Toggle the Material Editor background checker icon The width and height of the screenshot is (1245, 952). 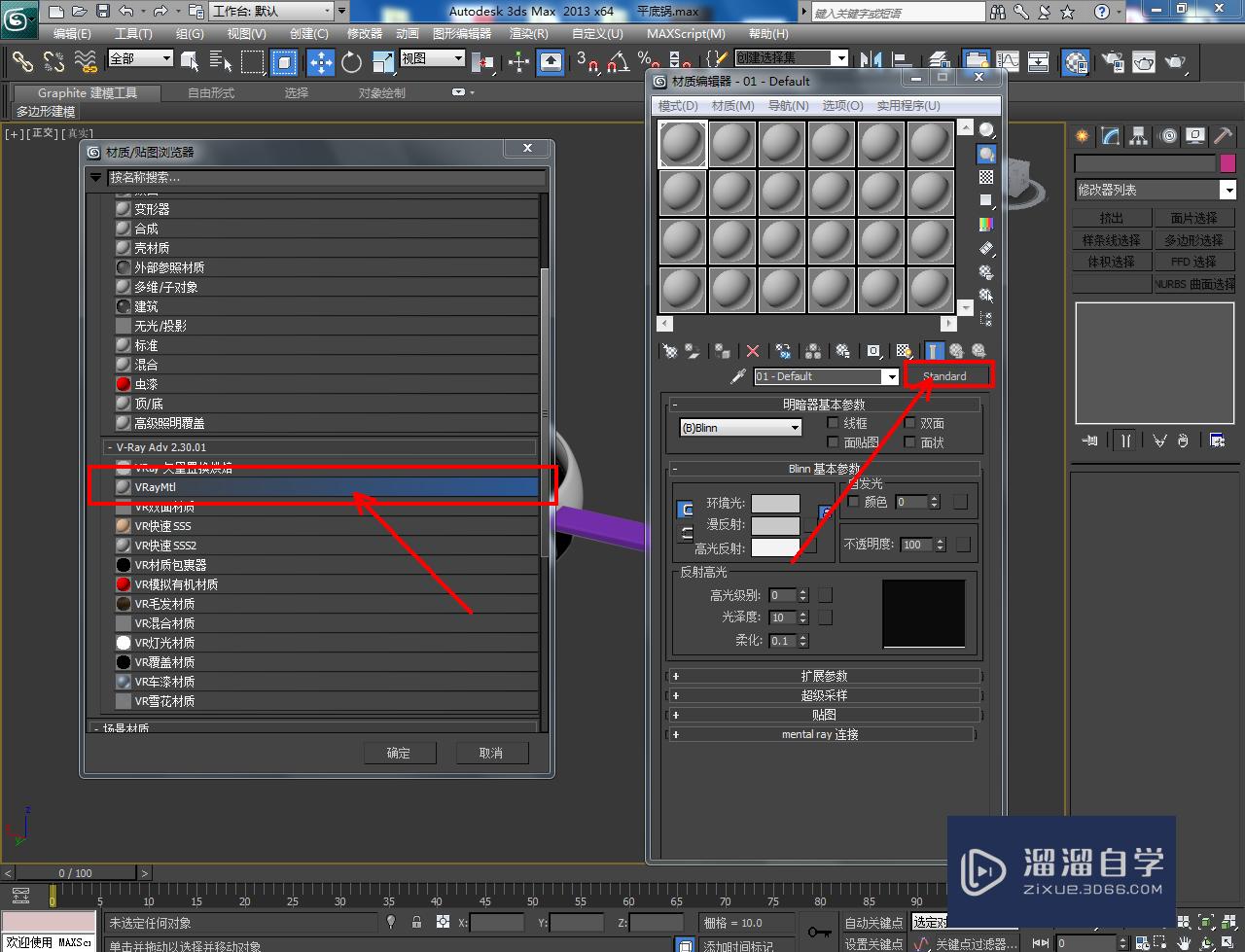[986, 177]
